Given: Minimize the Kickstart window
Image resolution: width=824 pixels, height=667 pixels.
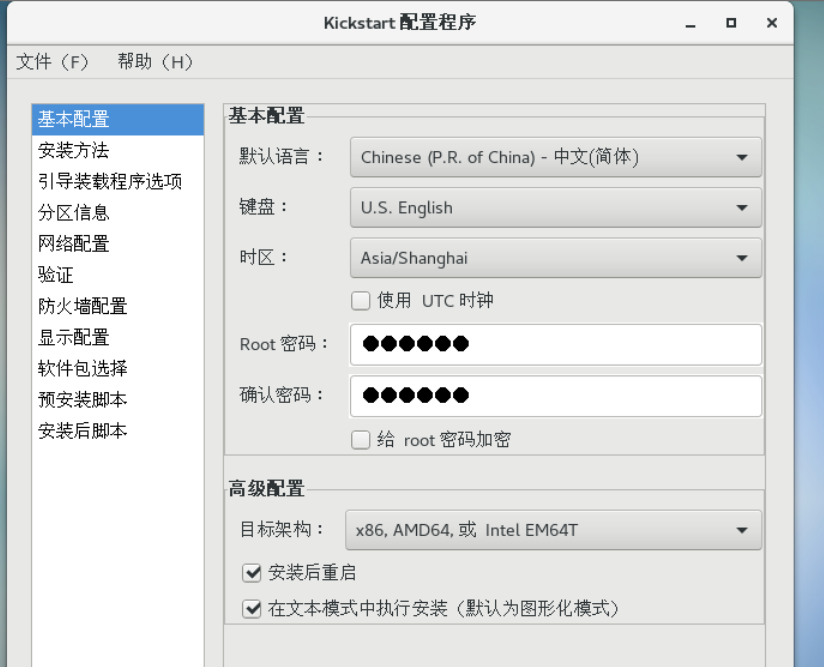Looking at the screenshot, I should coord(691,24).
